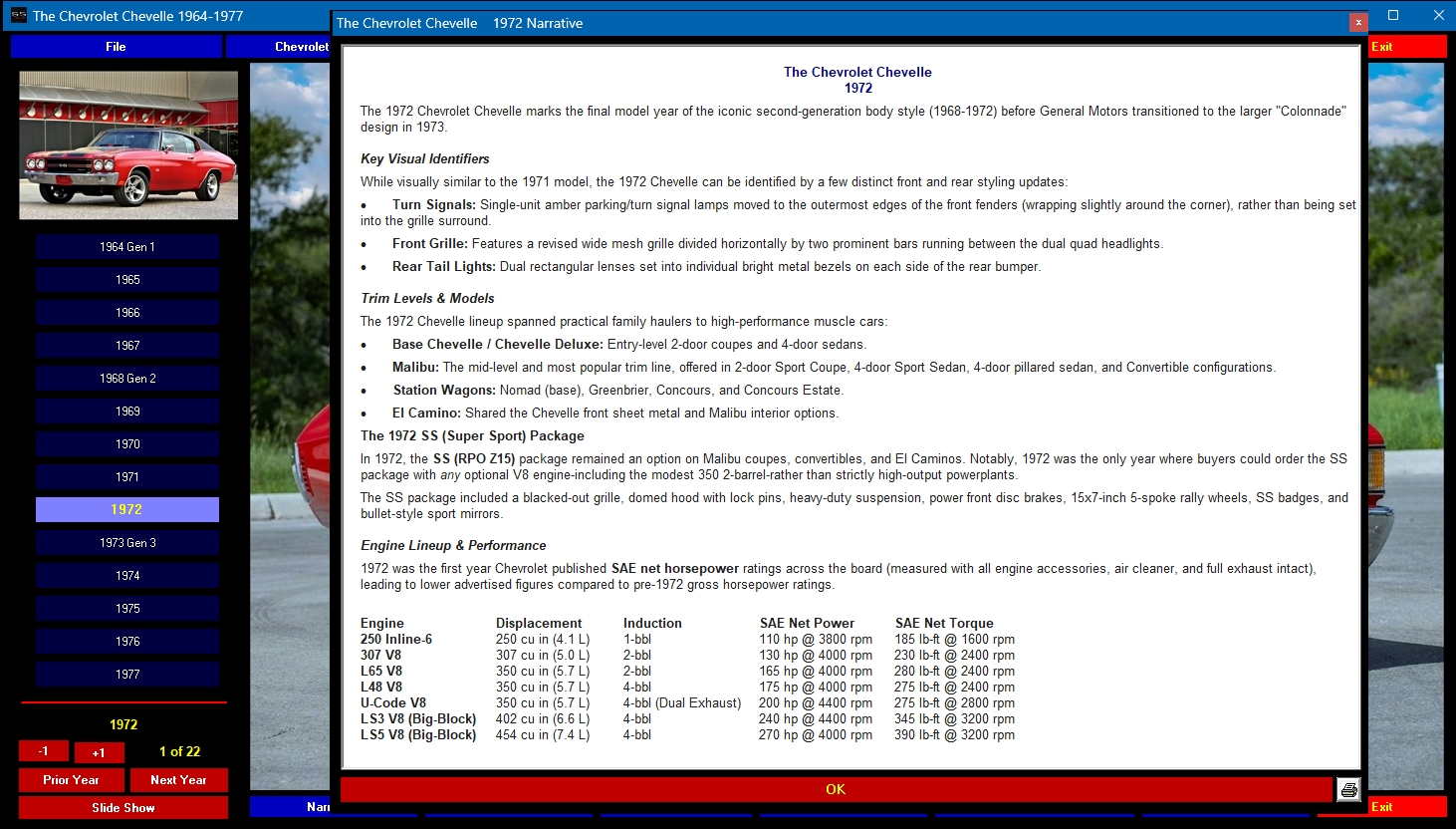
Task: Select the 1967 model year
Action: pos(127,346)
